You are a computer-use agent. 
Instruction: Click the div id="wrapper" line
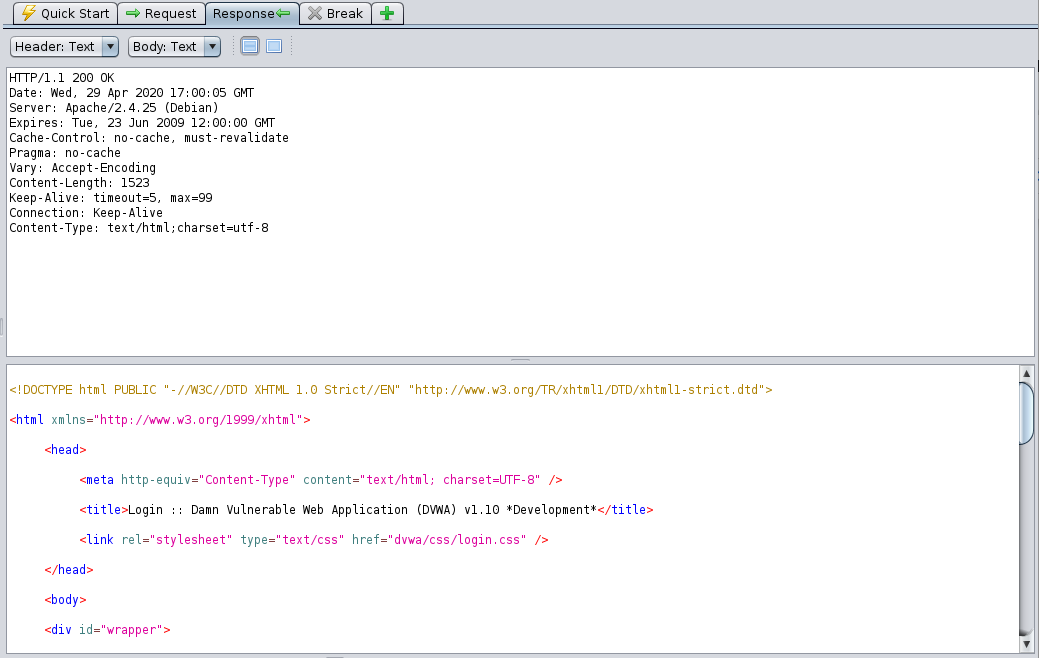pyautogui.click(x=107, y=630)
